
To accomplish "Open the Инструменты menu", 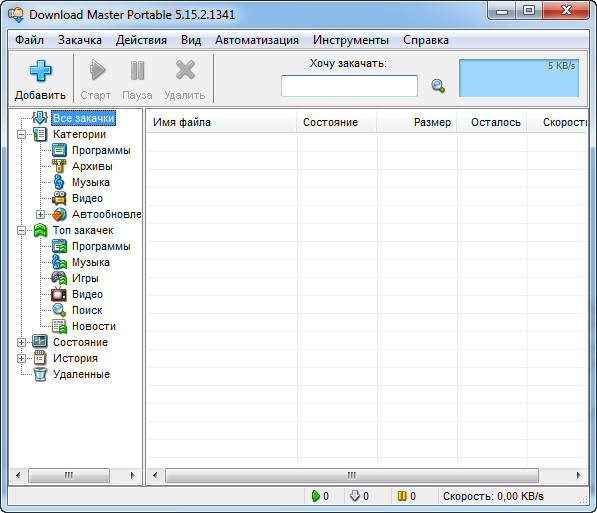I will [x=351, y=40].
